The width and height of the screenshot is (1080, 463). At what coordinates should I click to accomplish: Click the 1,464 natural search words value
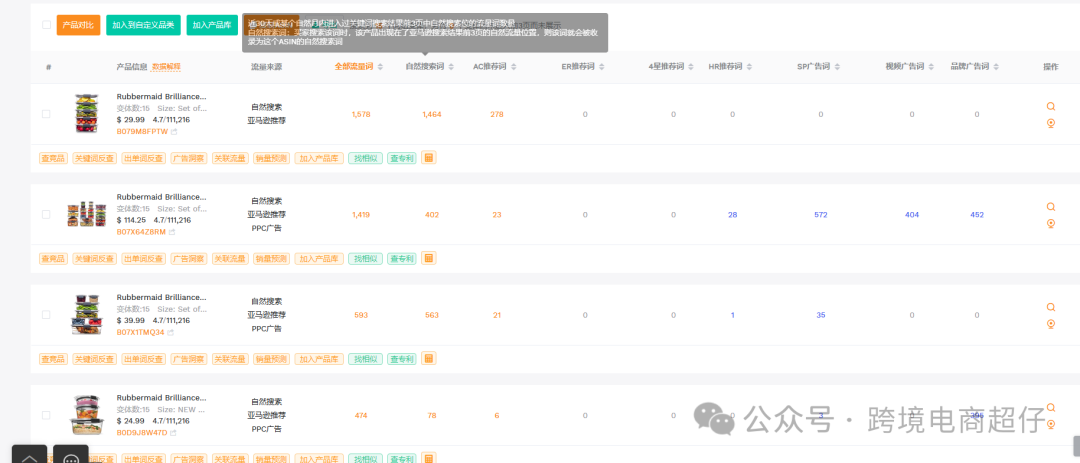432,114
